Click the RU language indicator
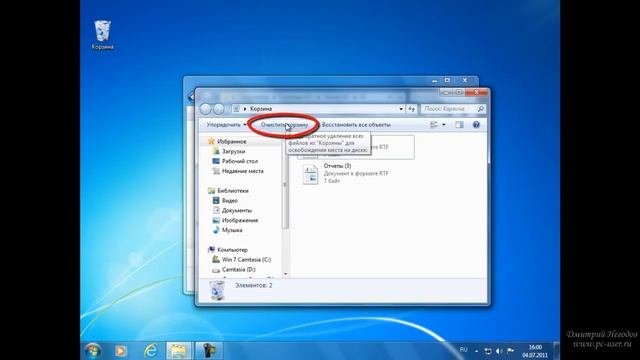The width and height of the screenshot is (640, 360). click(x=463, y=350)
